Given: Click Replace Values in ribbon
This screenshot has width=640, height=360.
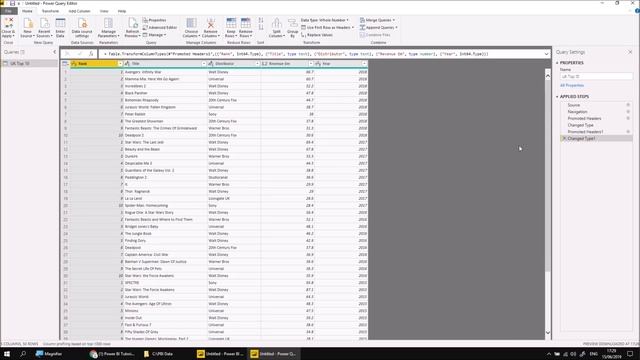Looking at the screenshot, I should click(317, 35).
